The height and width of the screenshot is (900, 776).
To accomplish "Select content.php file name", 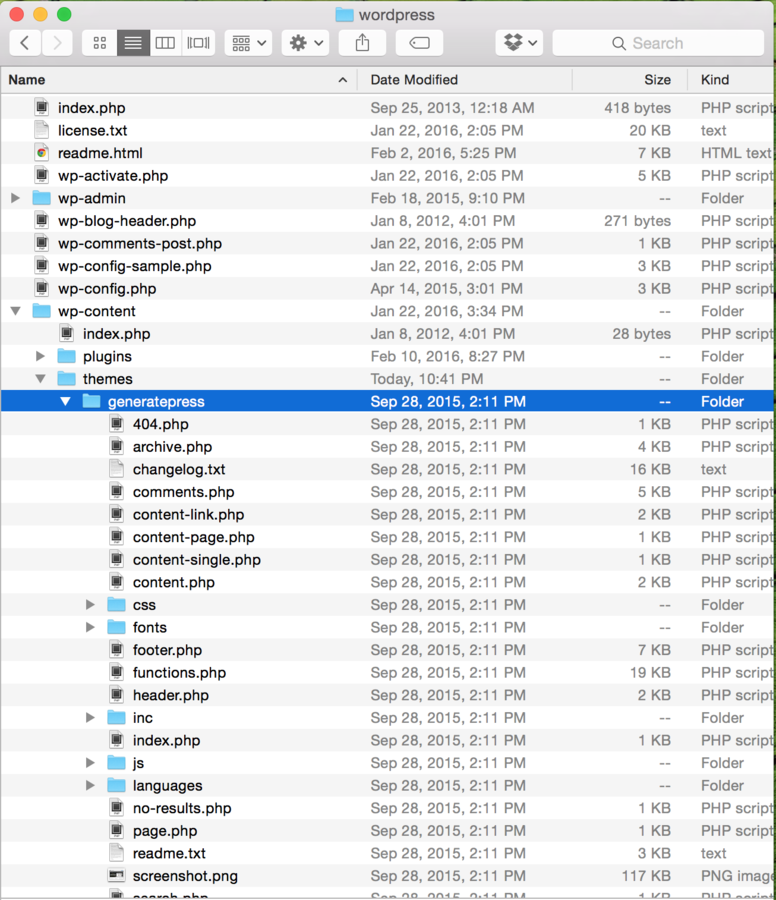I will 174,582.
